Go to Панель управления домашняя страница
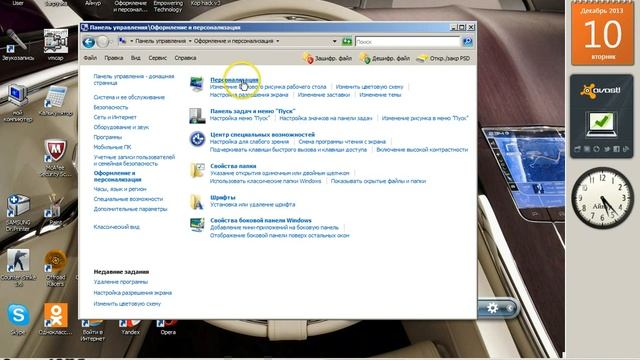 pyautogui.click(x=134, y=80)
